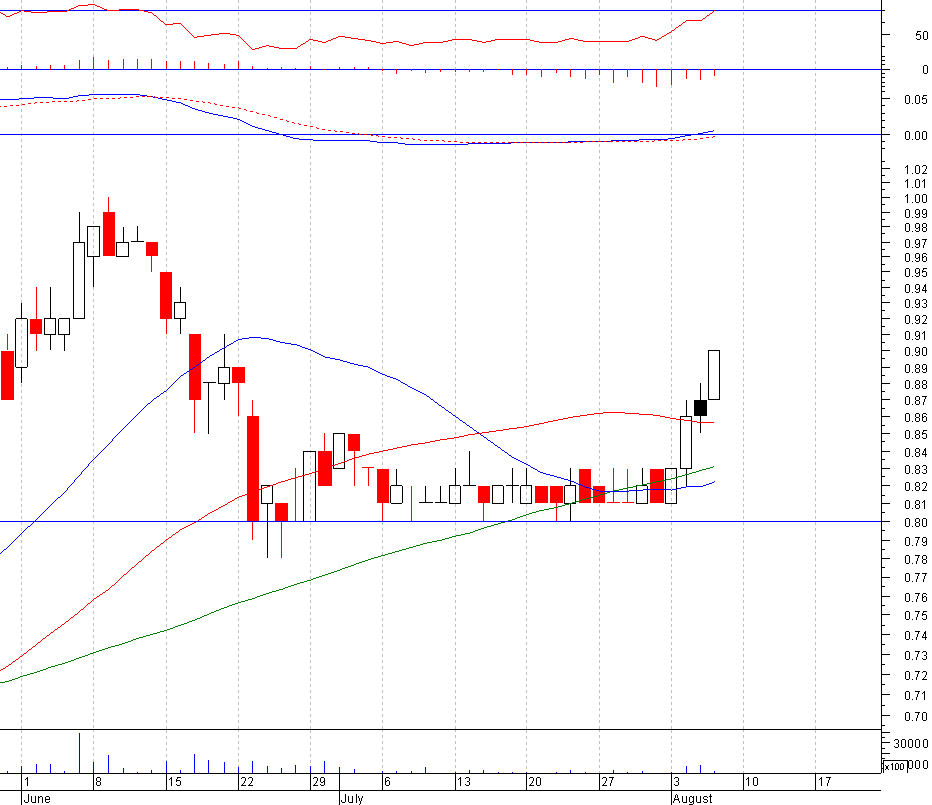This screenshot has width=932, height=805.
Task: Click the 0.92 price axis label
Action: coord(915,320)
